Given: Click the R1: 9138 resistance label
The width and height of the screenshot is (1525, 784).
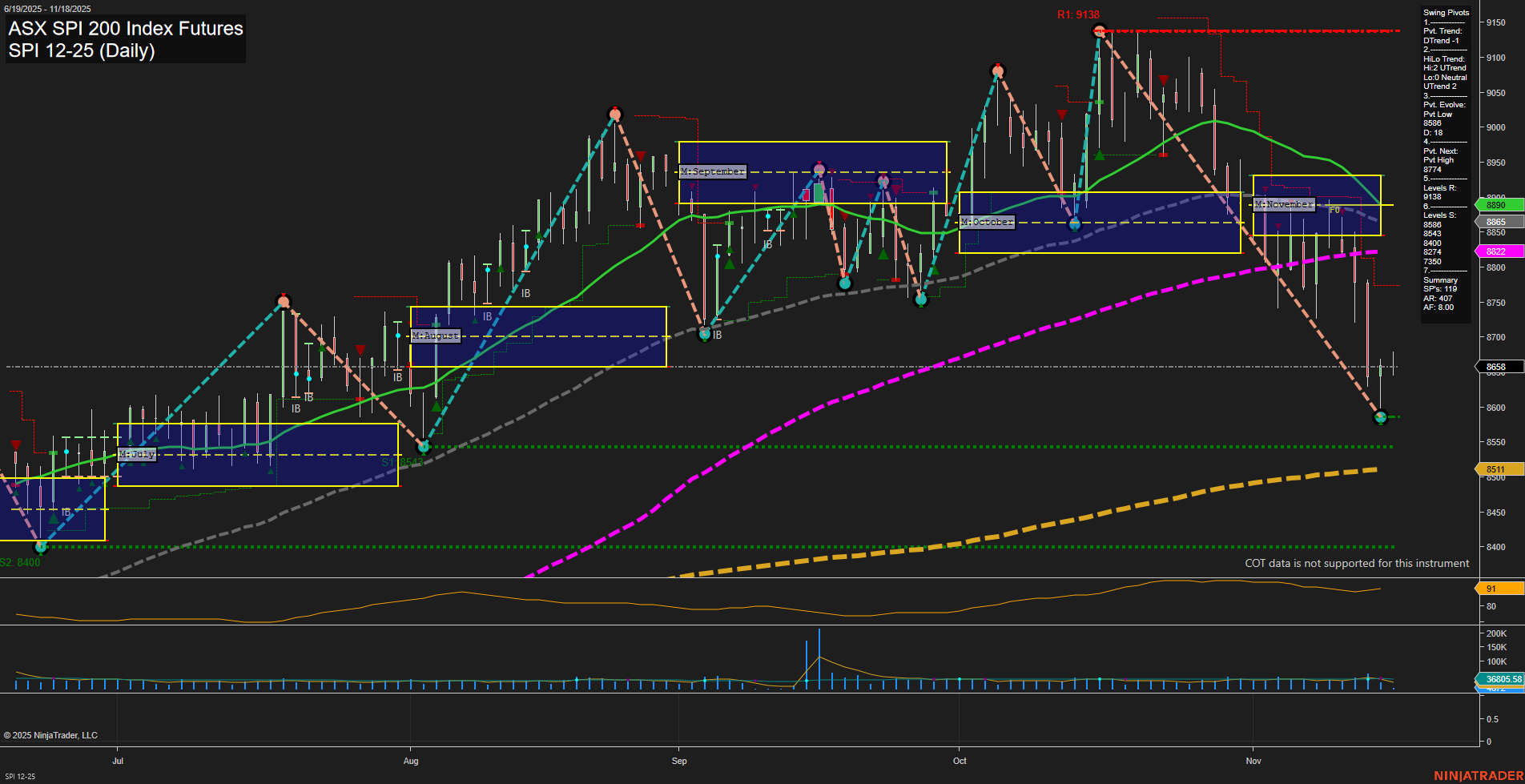Looking at the screenshot, I should 1079,14.
